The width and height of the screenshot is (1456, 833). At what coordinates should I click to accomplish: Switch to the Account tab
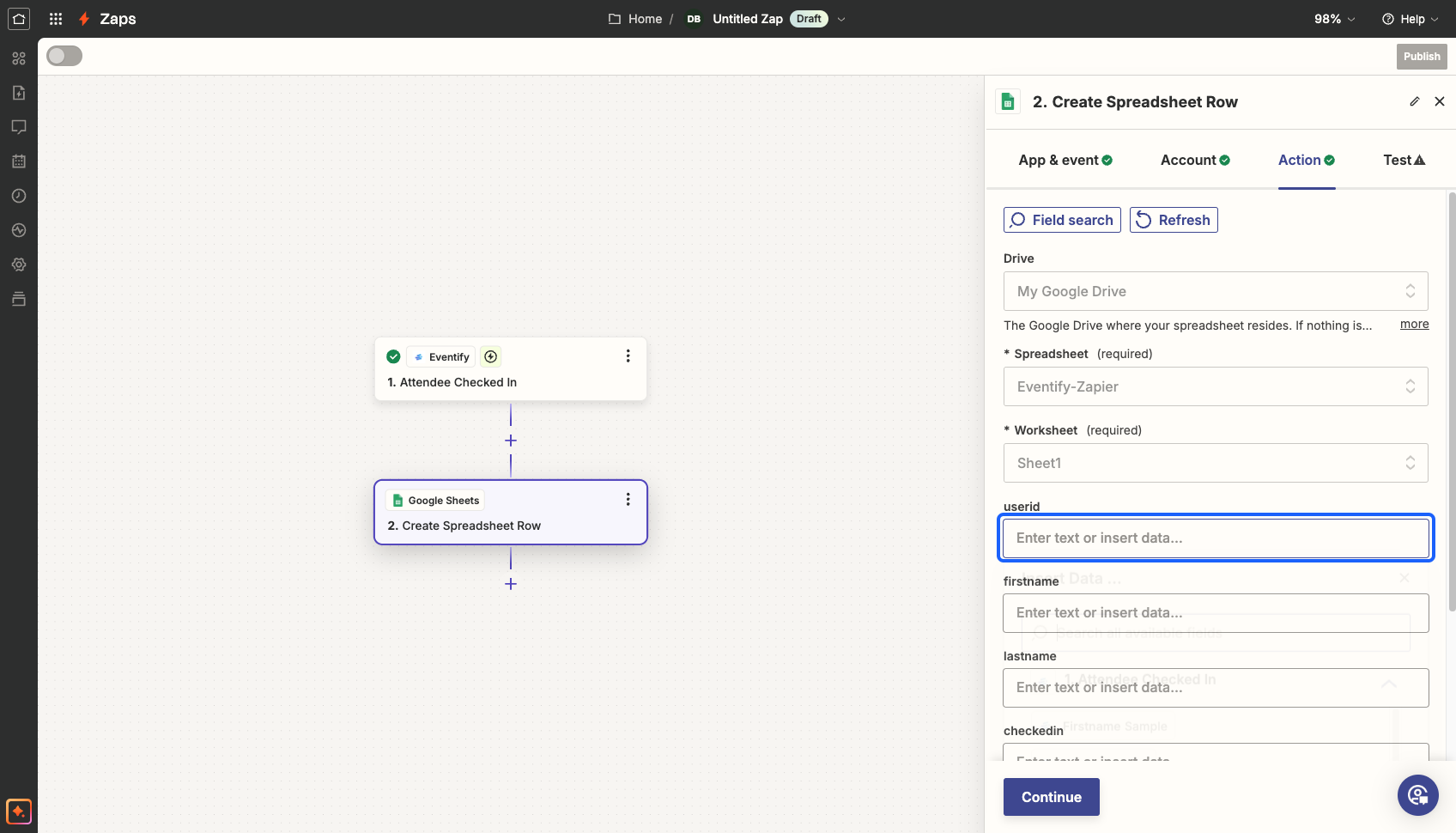pos(1195,160)
